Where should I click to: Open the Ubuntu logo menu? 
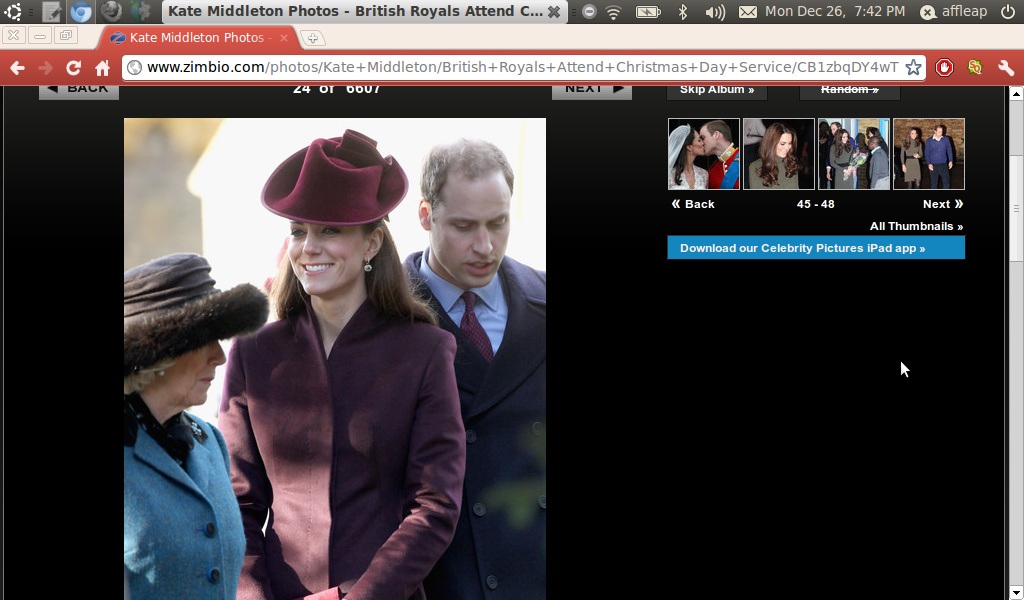click(13, 11)
